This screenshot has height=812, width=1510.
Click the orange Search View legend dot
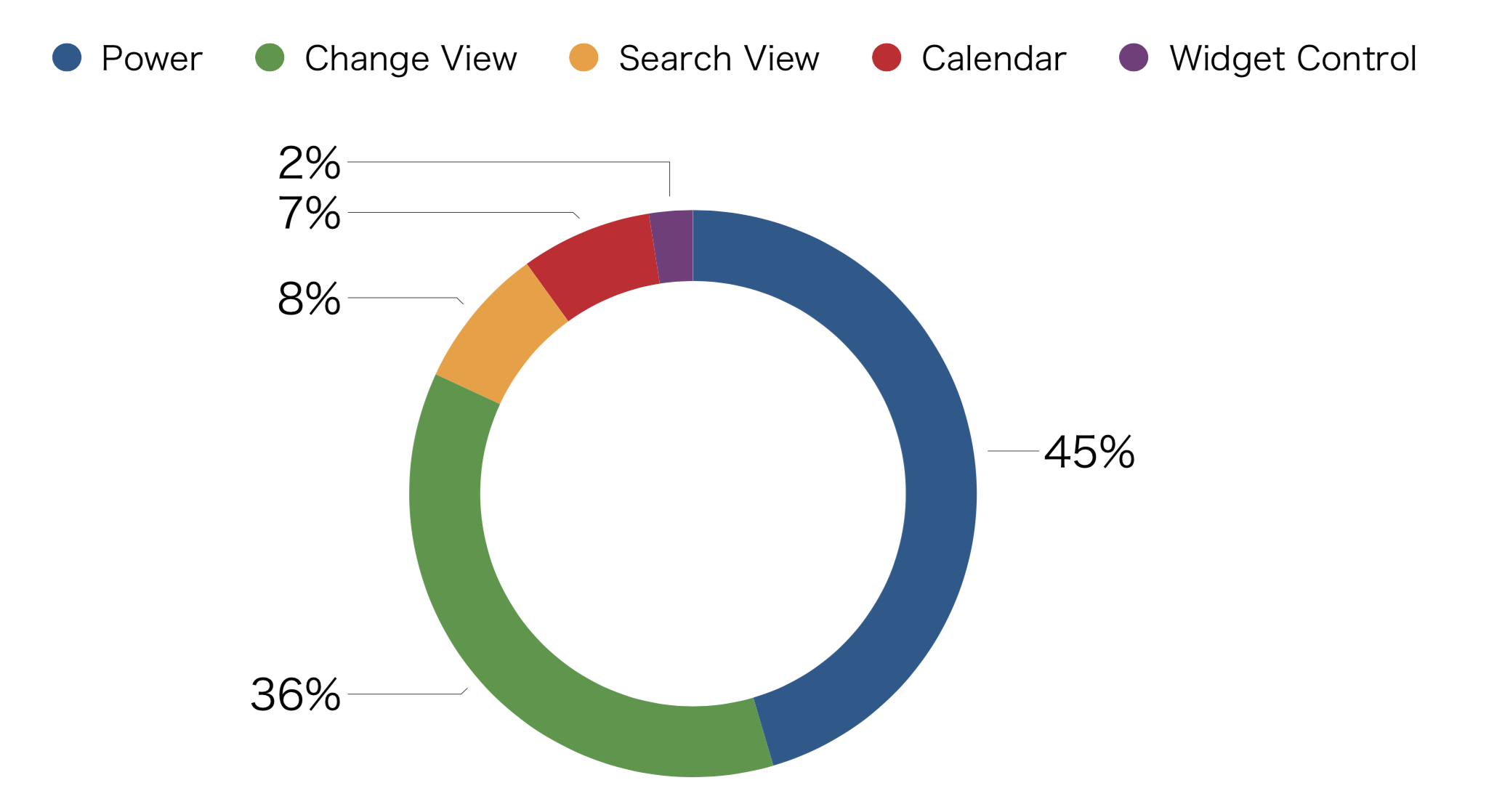(x=584, y=57)
